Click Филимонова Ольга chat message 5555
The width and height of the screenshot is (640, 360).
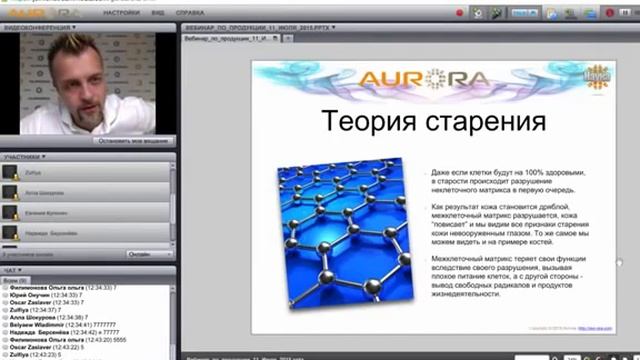(68, 340)
